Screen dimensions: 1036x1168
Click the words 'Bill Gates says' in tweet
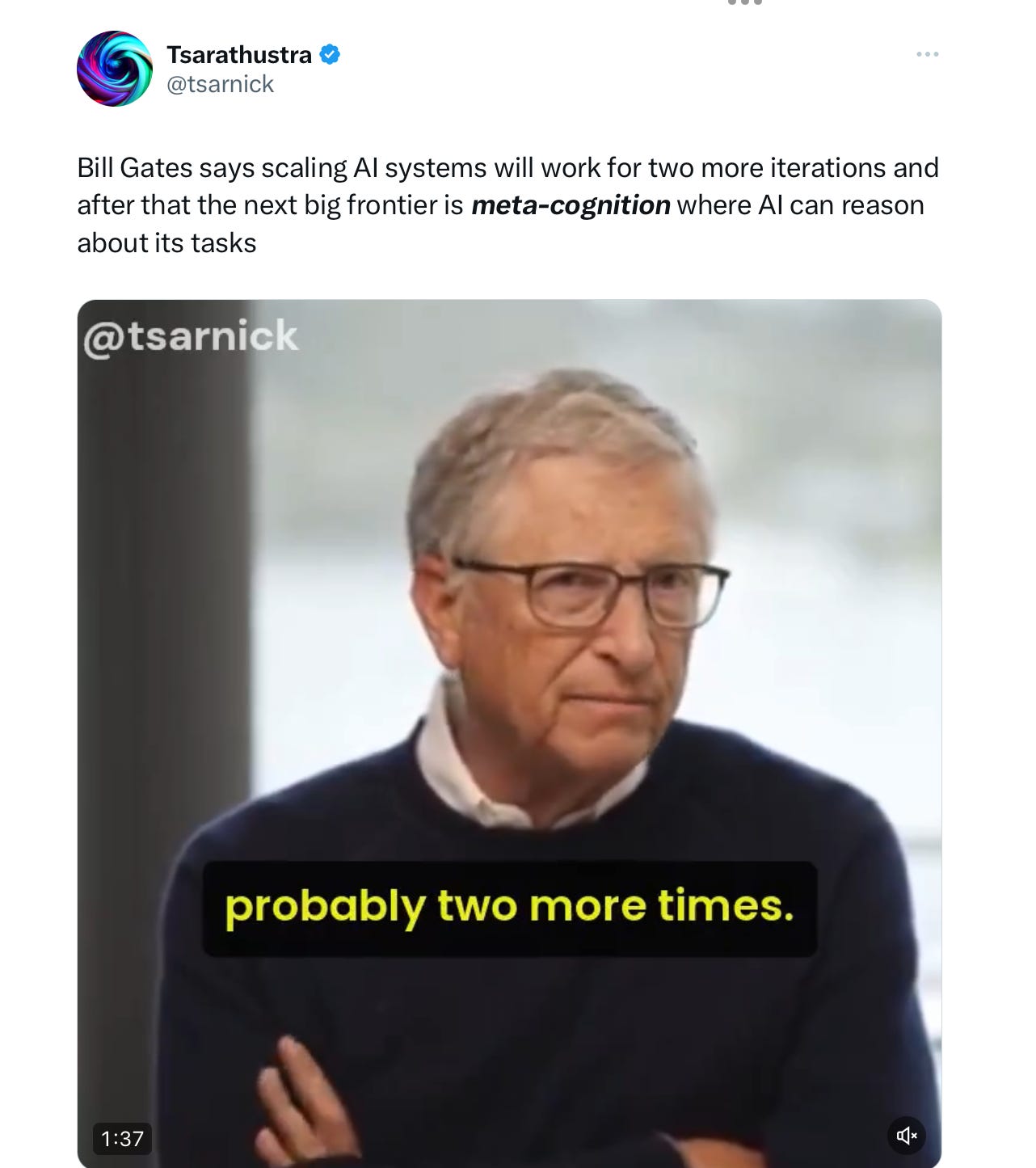pos(166,168)
